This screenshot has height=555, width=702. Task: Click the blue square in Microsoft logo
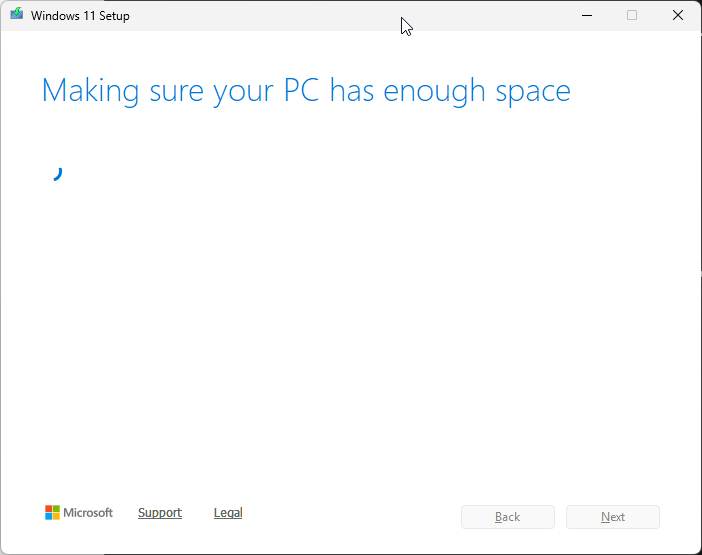click(48, 517)
